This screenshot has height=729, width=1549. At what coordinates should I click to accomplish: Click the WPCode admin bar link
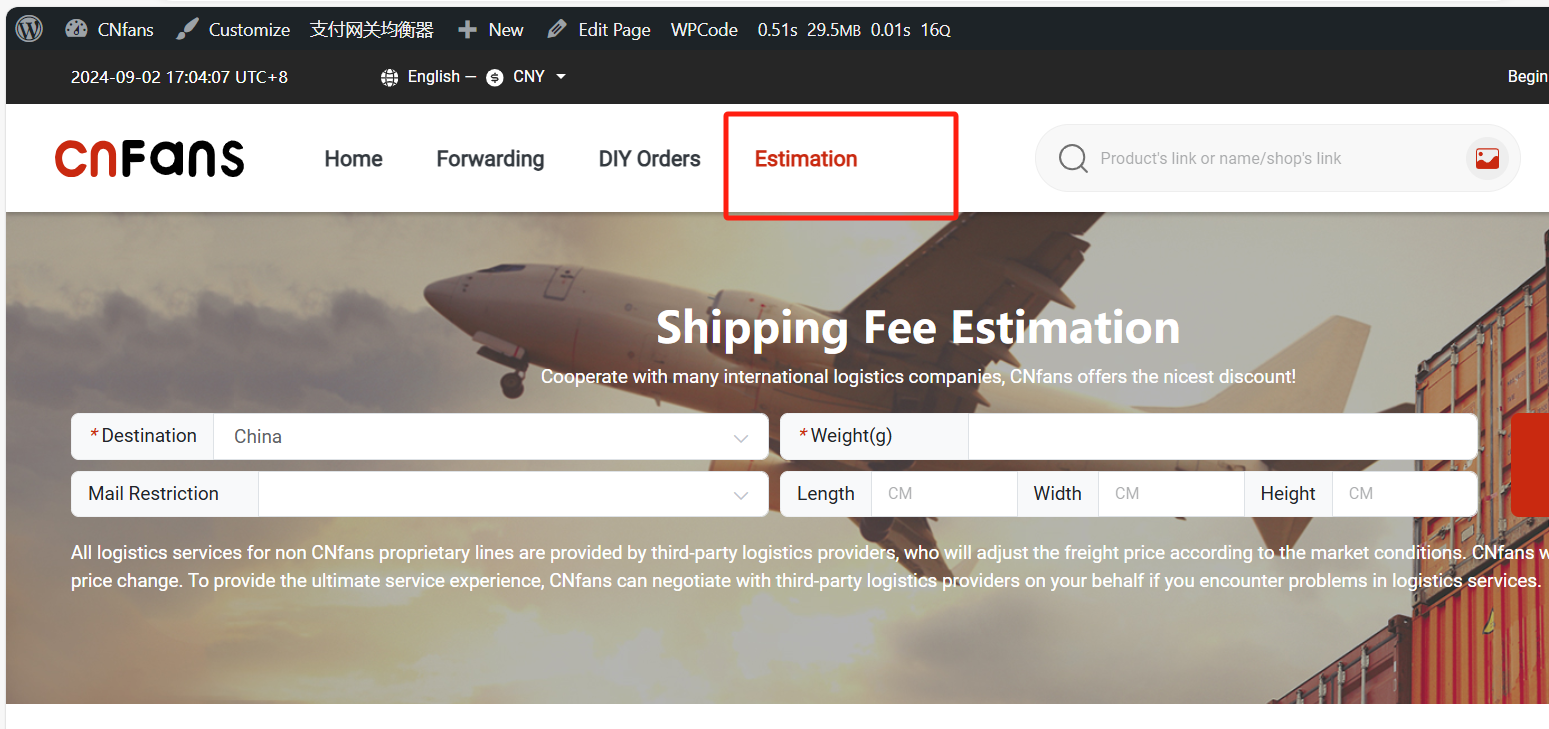(x=704, y=30)
